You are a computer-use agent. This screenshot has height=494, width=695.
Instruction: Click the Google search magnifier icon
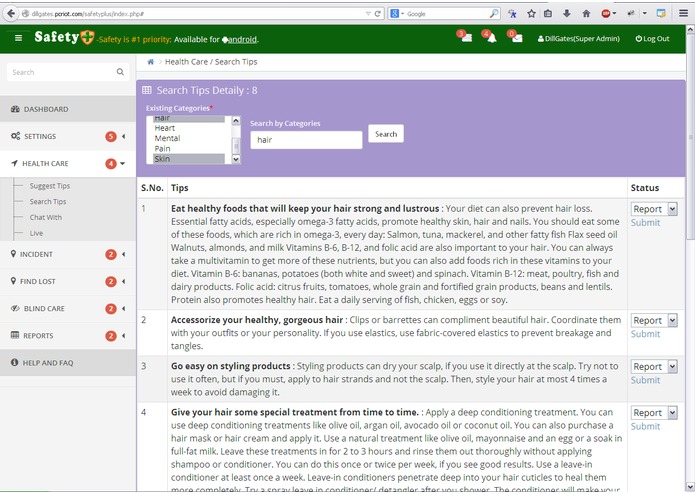494,14
